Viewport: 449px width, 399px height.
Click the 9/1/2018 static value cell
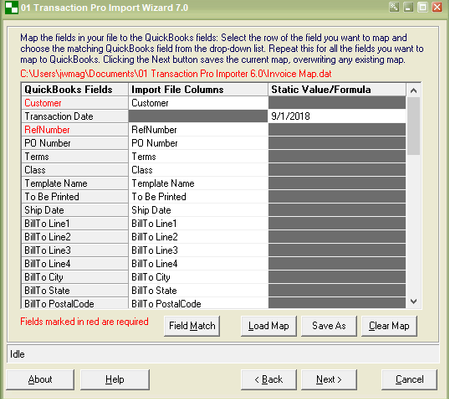point(337,116)
